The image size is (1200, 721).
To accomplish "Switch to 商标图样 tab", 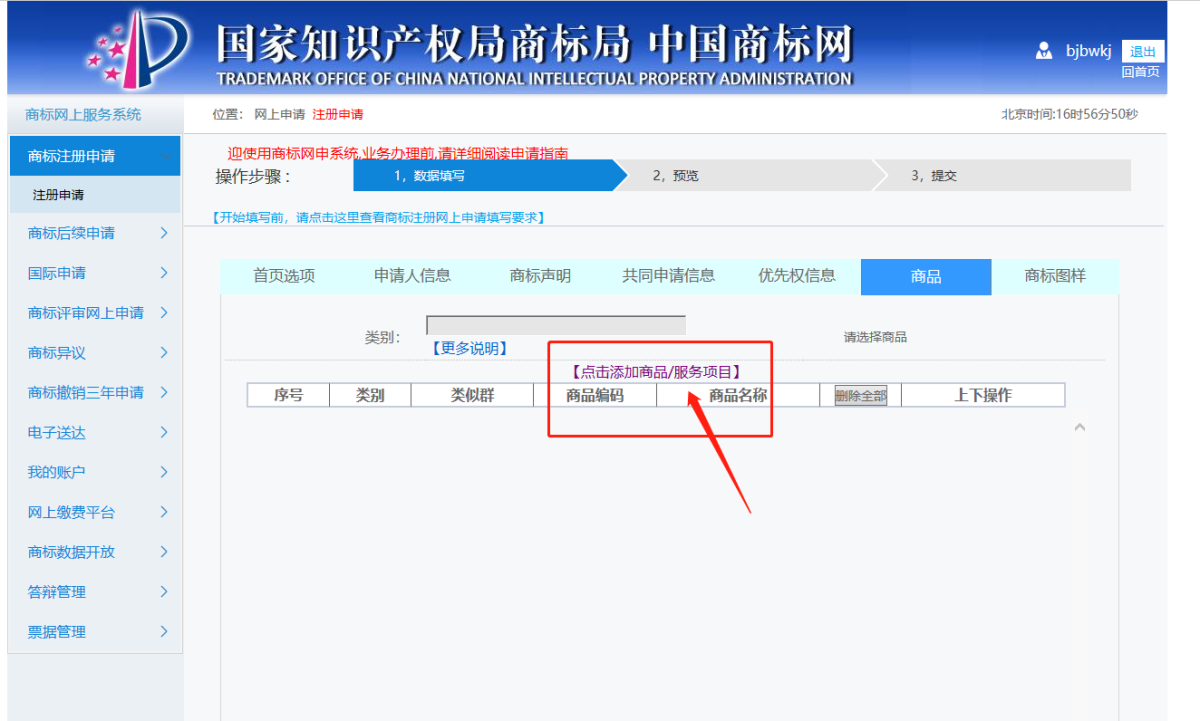I will click(1054, 276).
